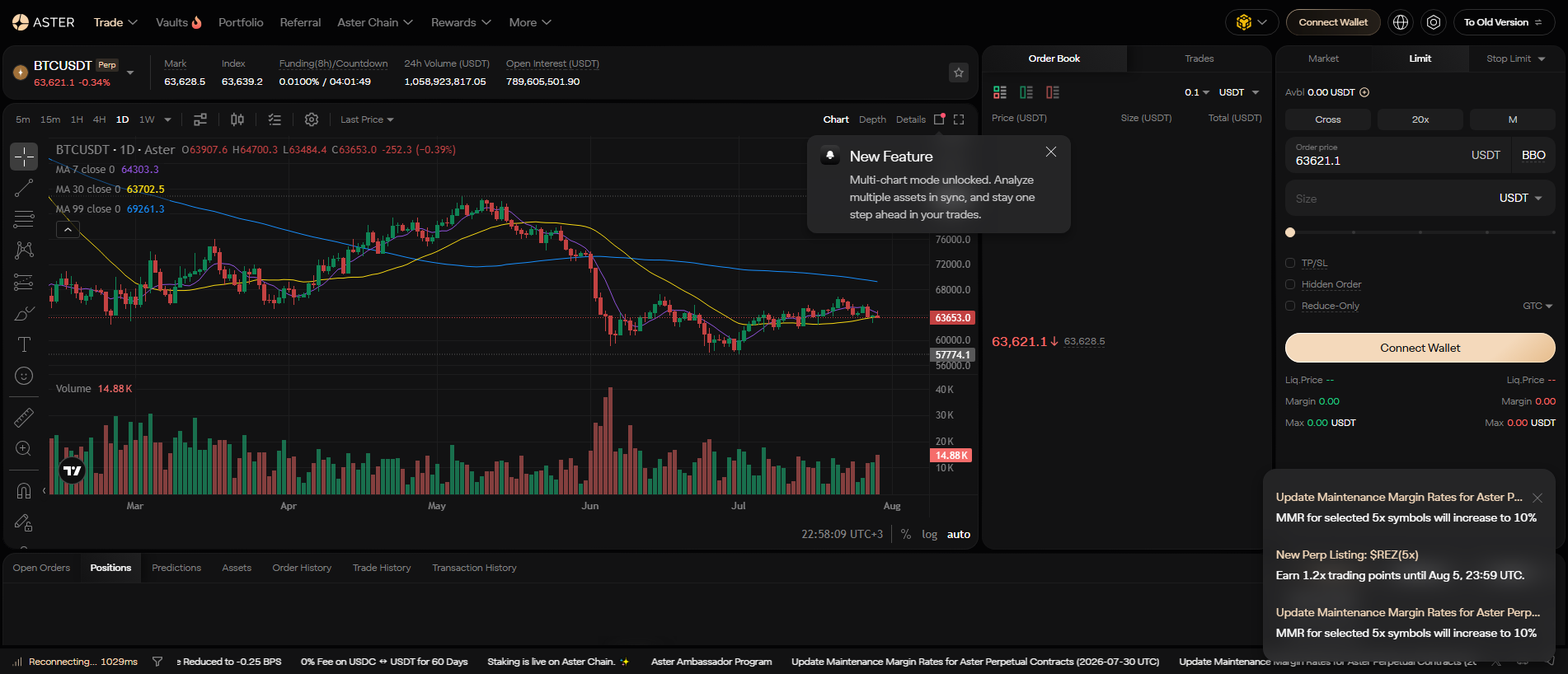Toggle lock all drawing tools
This screenshot has width=1568, height=674.
24,522
